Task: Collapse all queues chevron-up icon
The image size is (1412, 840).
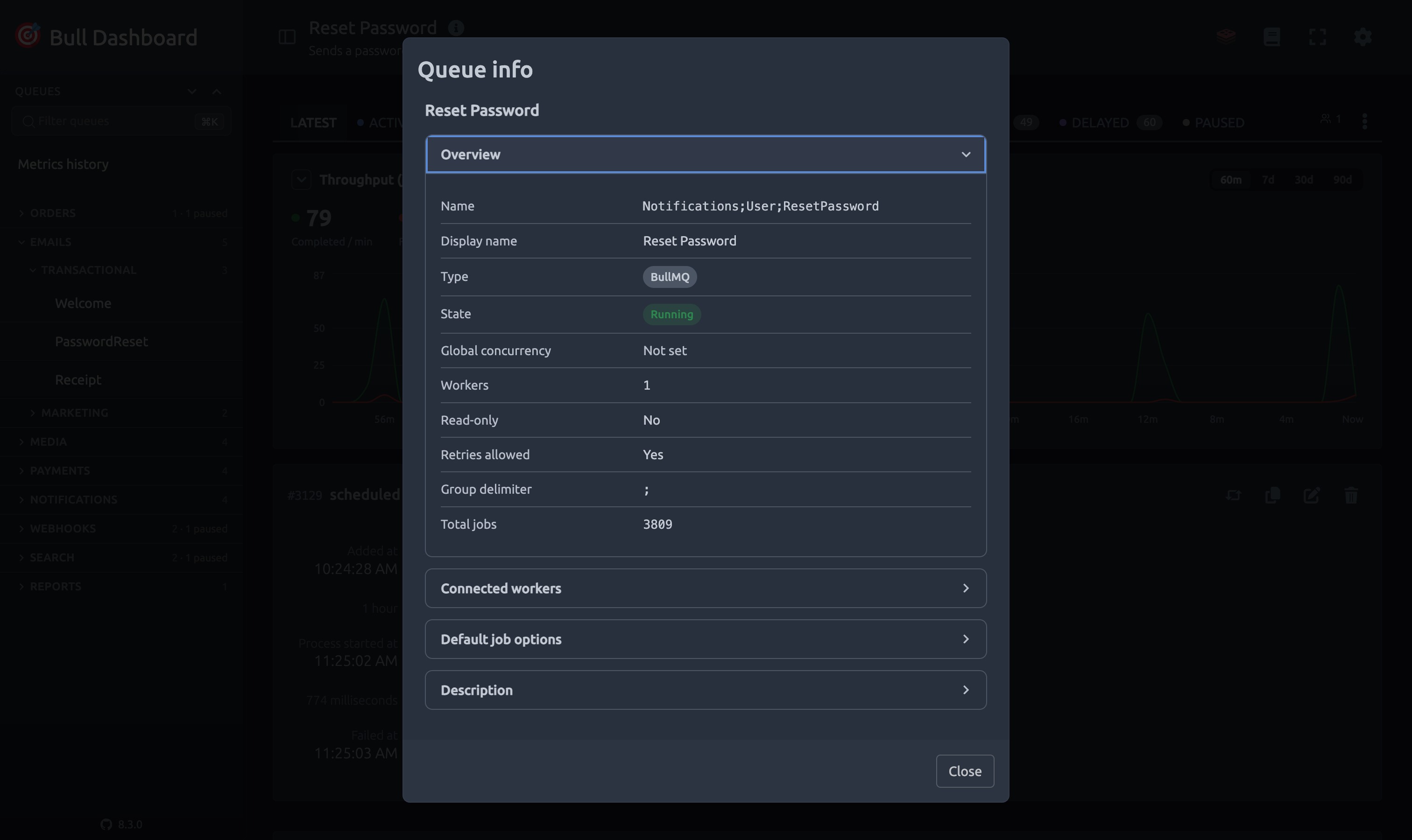Action: click(216, 91)
